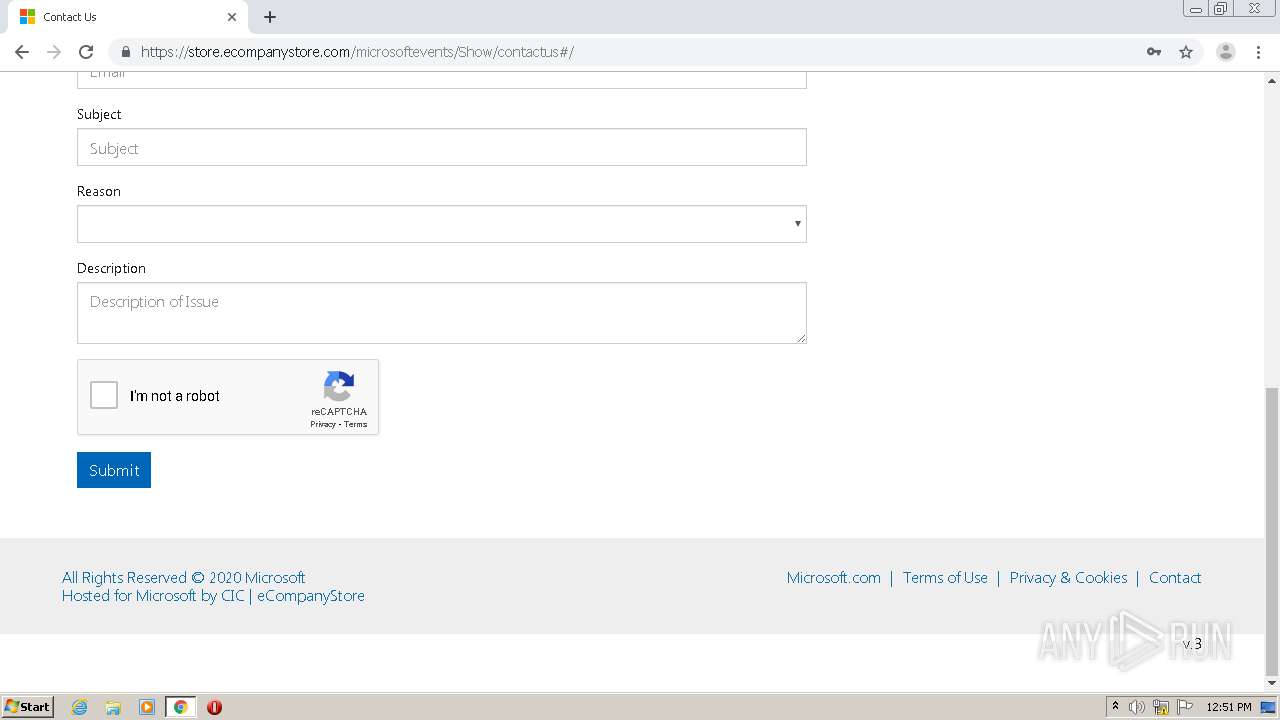Click the reCAPTCHA logo
1280x720 pixels.
[339, 387]
